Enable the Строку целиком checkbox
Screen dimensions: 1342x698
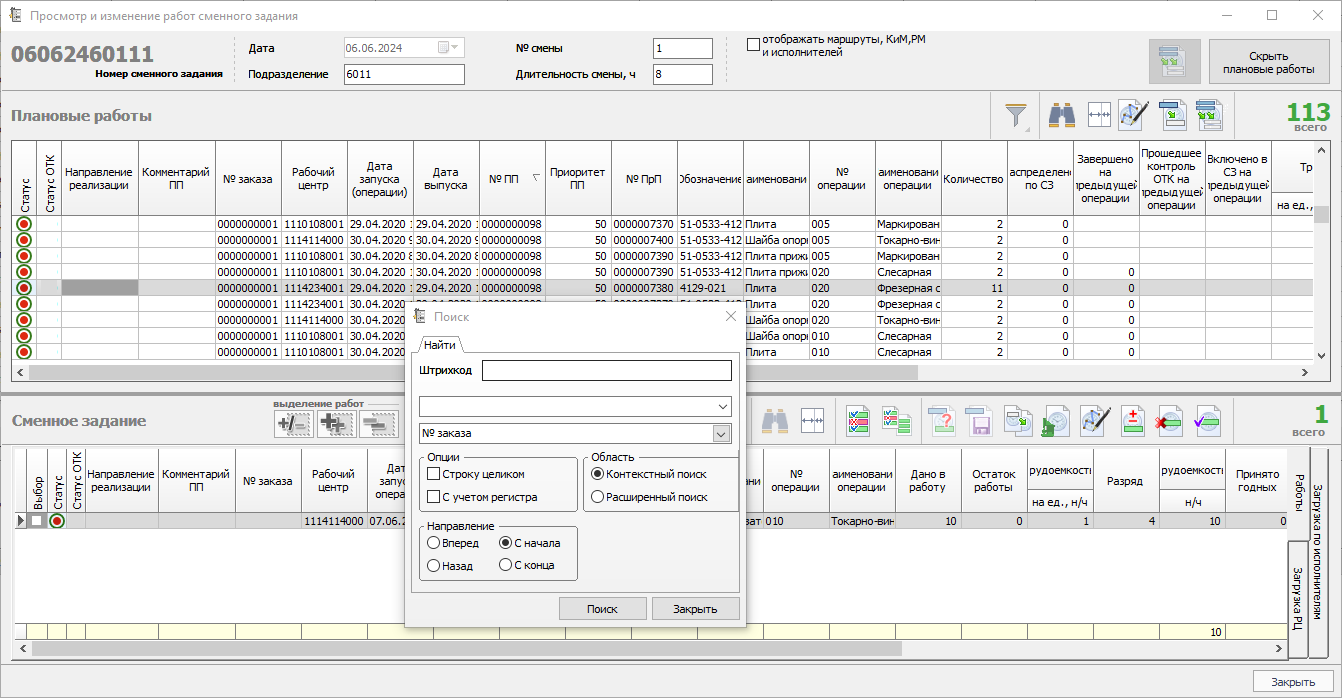434,474
